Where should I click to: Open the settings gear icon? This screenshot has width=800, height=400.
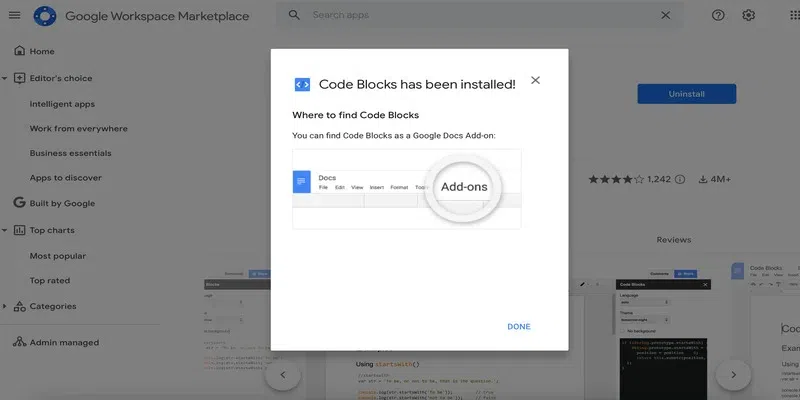point(748,15)
